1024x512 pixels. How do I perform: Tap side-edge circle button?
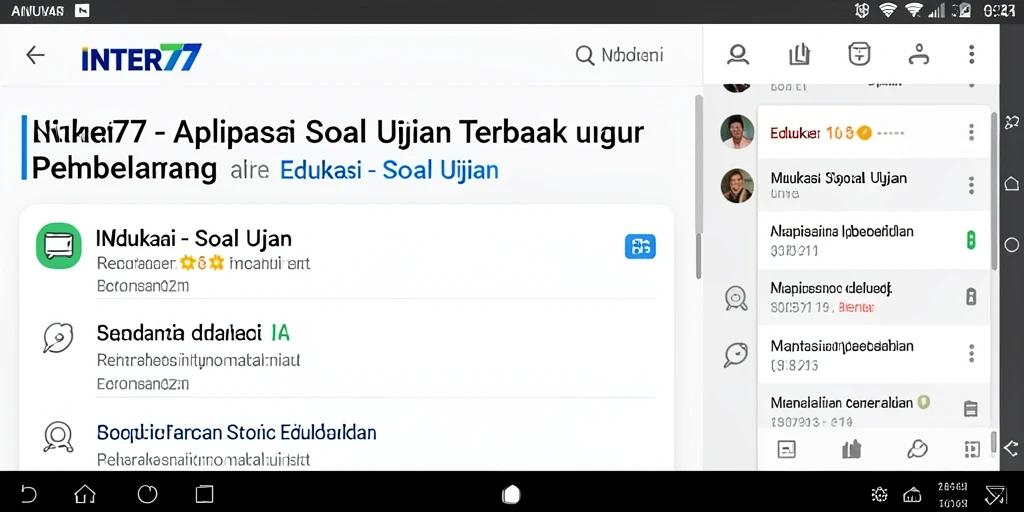1012,245
